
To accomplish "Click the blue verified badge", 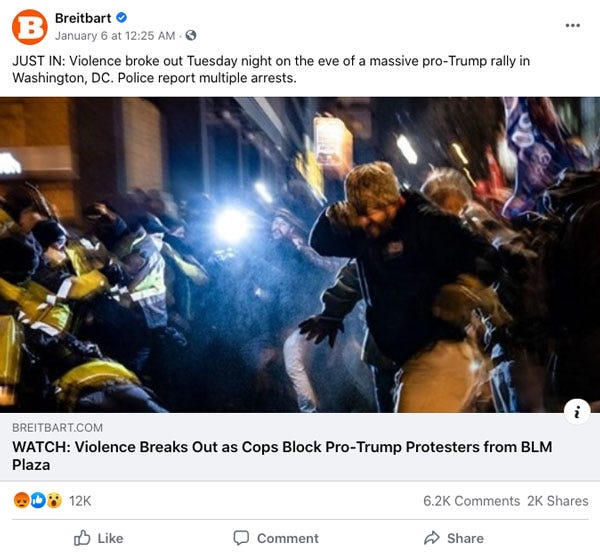I will pyautogui.click(x=122, y=18).
